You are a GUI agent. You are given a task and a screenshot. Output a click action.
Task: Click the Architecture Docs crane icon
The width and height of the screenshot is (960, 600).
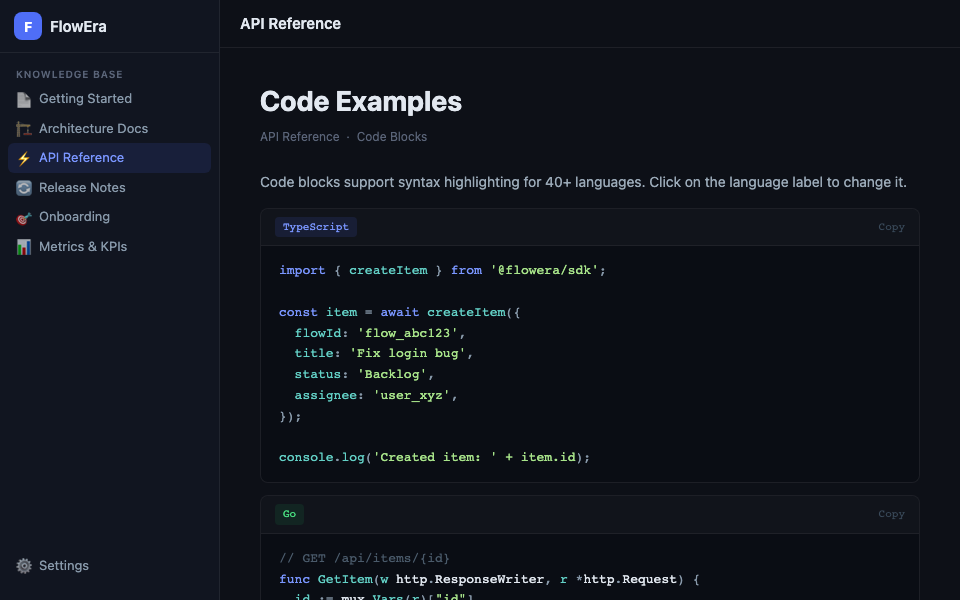[24, 129]
